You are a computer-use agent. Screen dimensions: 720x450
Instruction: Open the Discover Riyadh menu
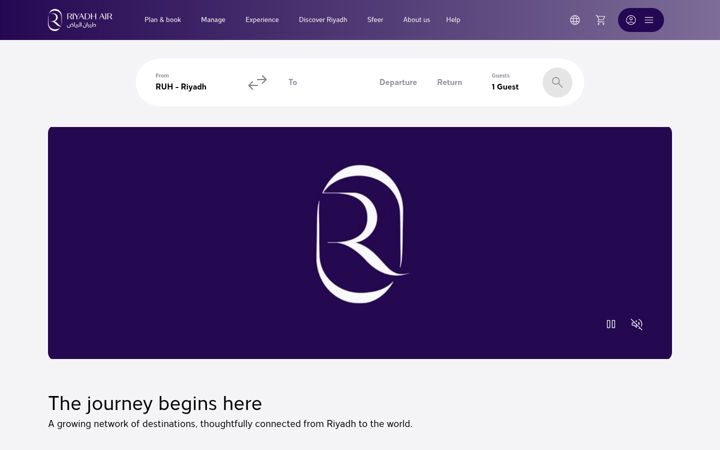pos(323,20)
